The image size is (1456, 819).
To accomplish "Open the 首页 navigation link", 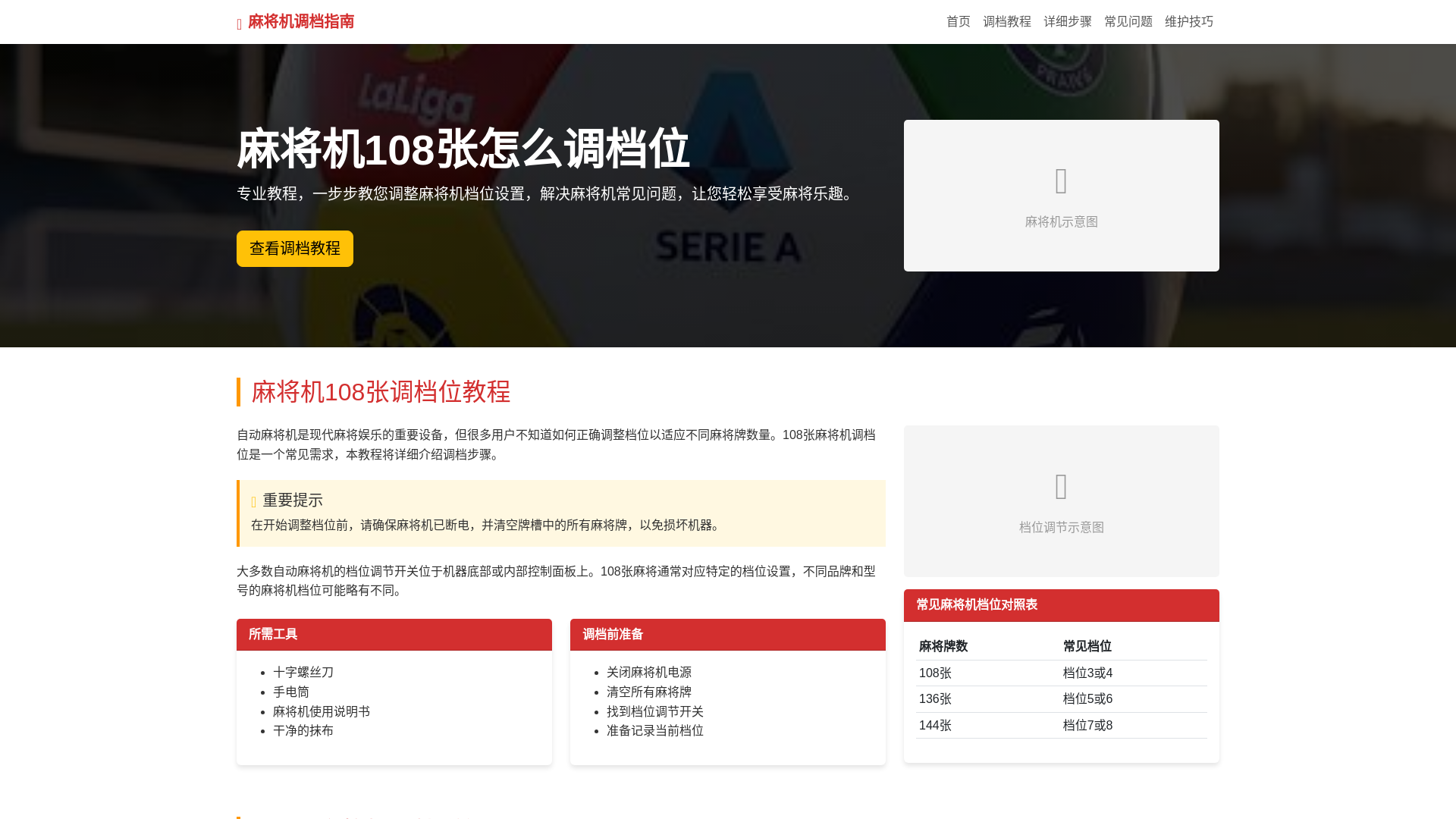I will (x=959, y=22).
